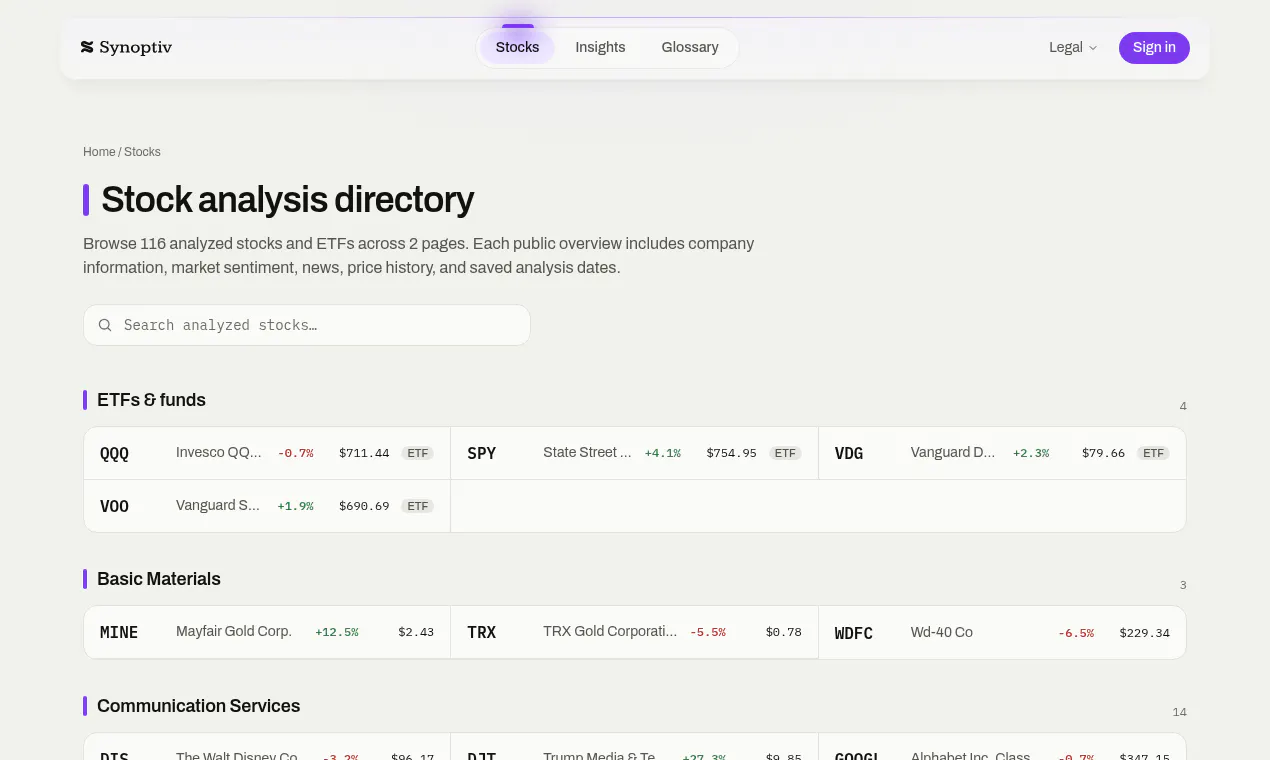Open the TRX Gold Corporation row
Viewport: 1270px width, 760px height.
[634, 632]
